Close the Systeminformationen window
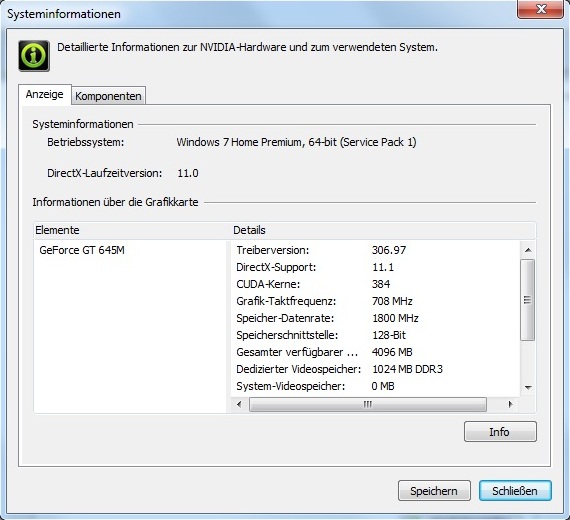 coord(541,9)
